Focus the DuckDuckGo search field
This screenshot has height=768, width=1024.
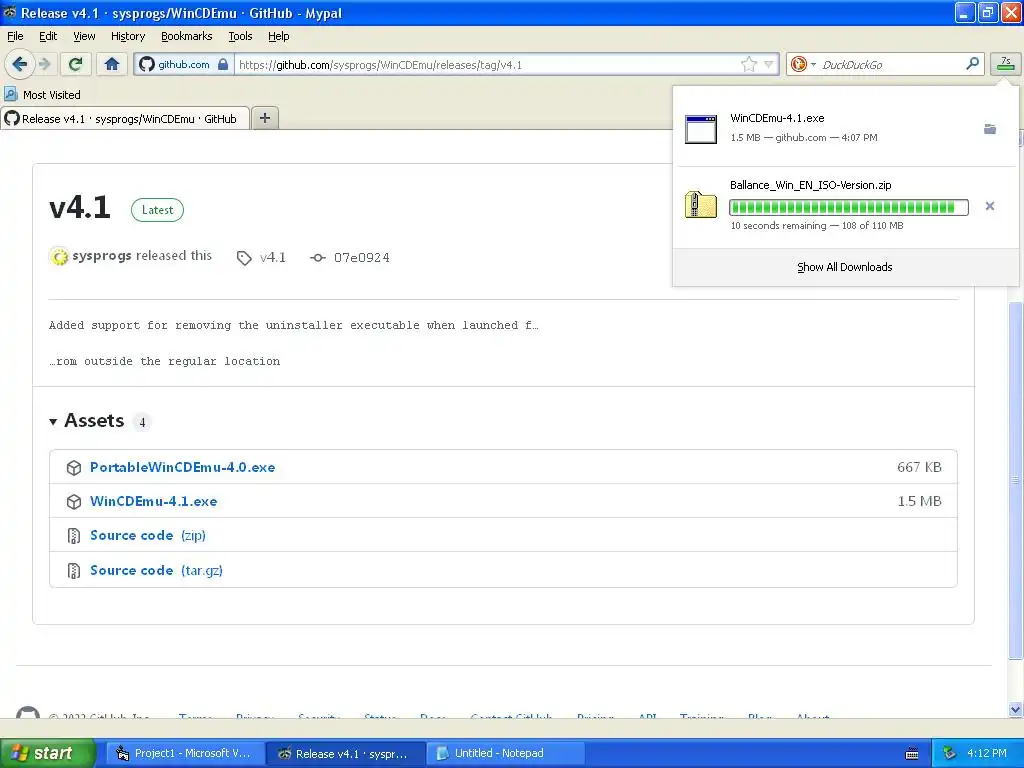coord(890,64)
